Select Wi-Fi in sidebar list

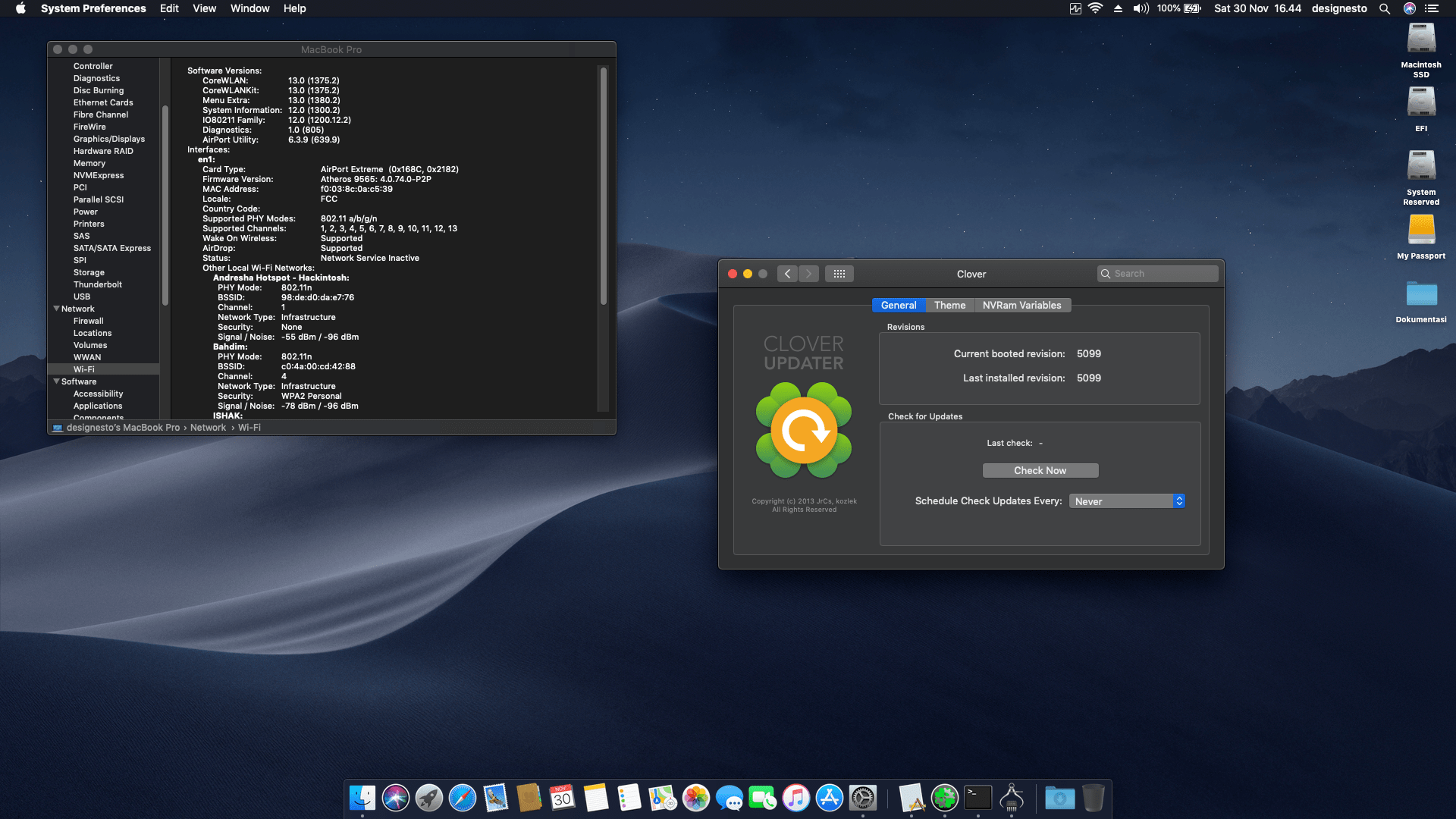[103, 369]
